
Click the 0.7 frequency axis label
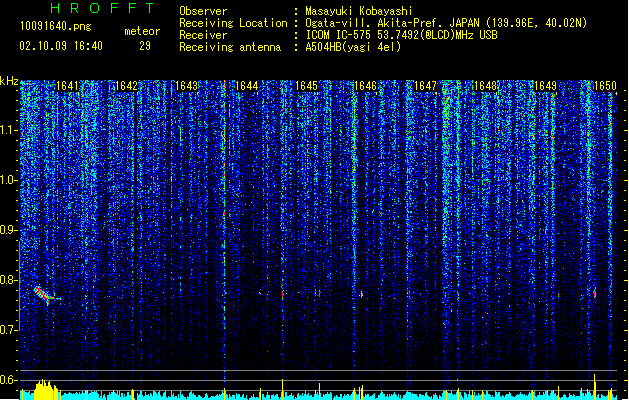9,330
